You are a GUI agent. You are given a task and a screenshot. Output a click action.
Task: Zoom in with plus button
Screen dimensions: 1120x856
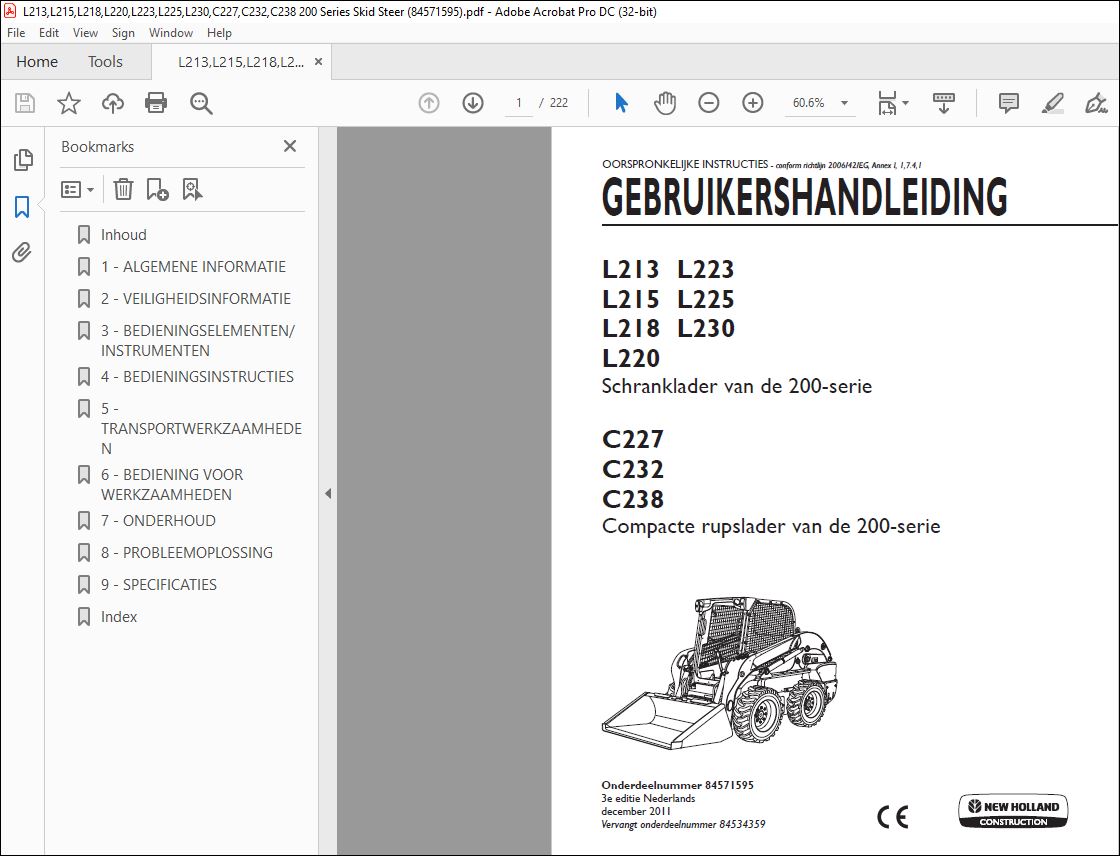(753, 103)
